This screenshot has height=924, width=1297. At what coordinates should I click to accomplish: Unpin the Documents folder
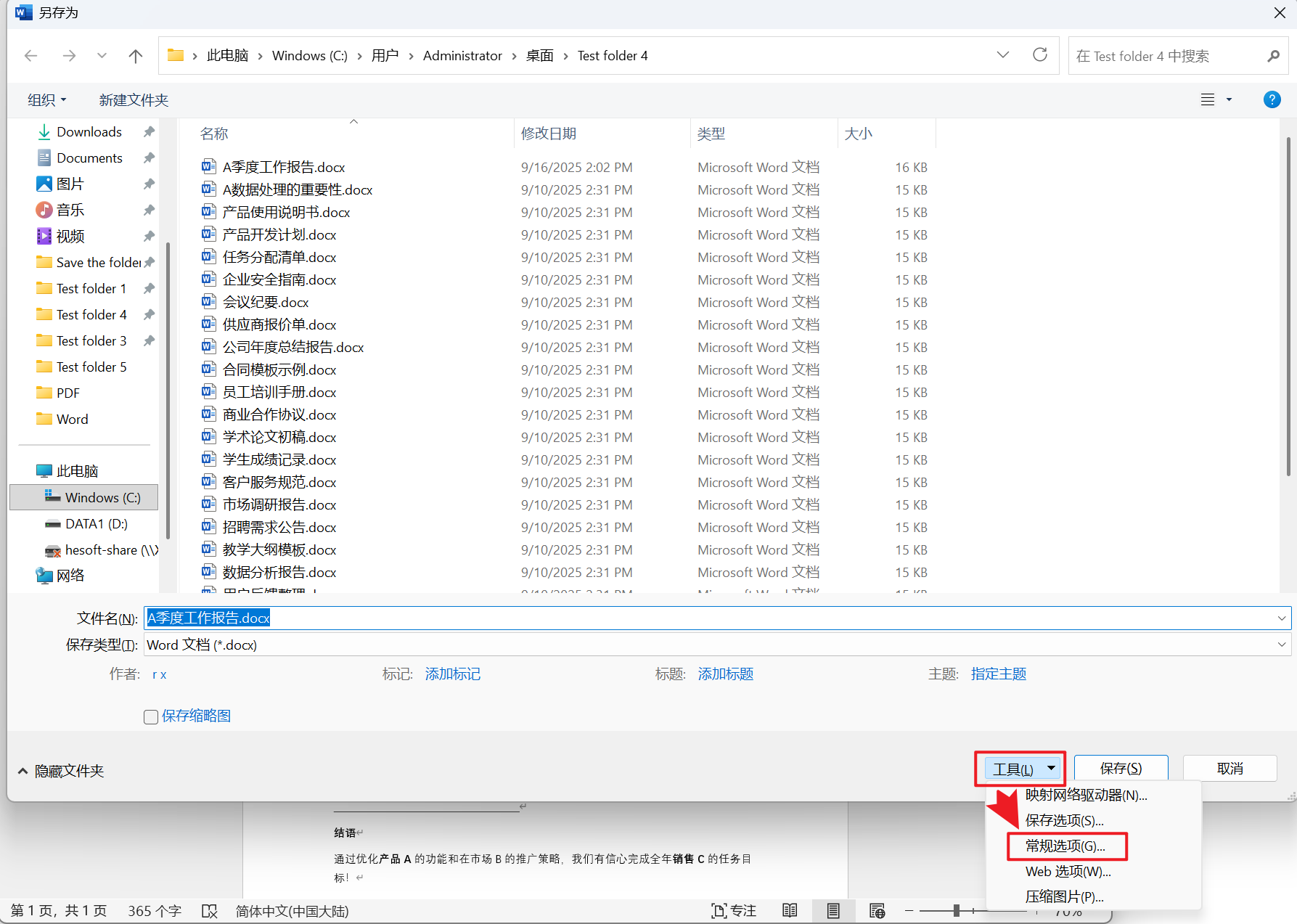[148, 158]
